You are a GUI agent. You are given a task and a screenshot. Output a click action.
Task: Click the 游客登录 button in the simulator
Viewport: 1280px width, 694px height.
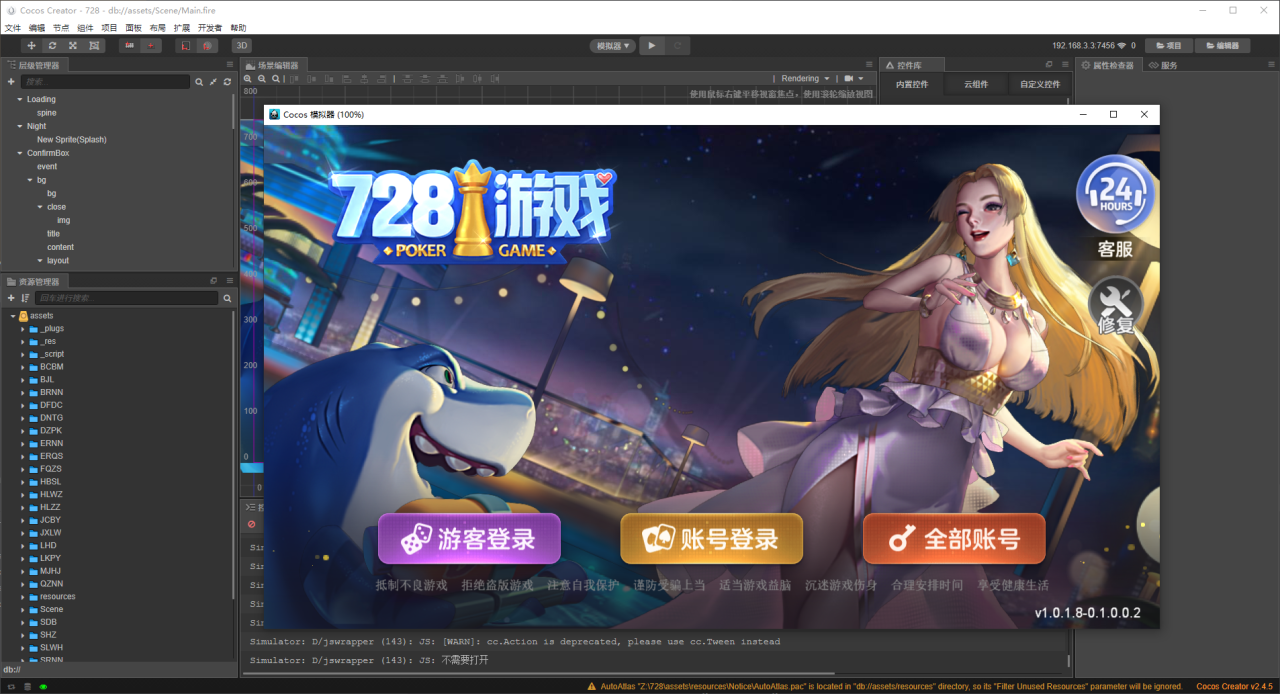coord(468,538)
